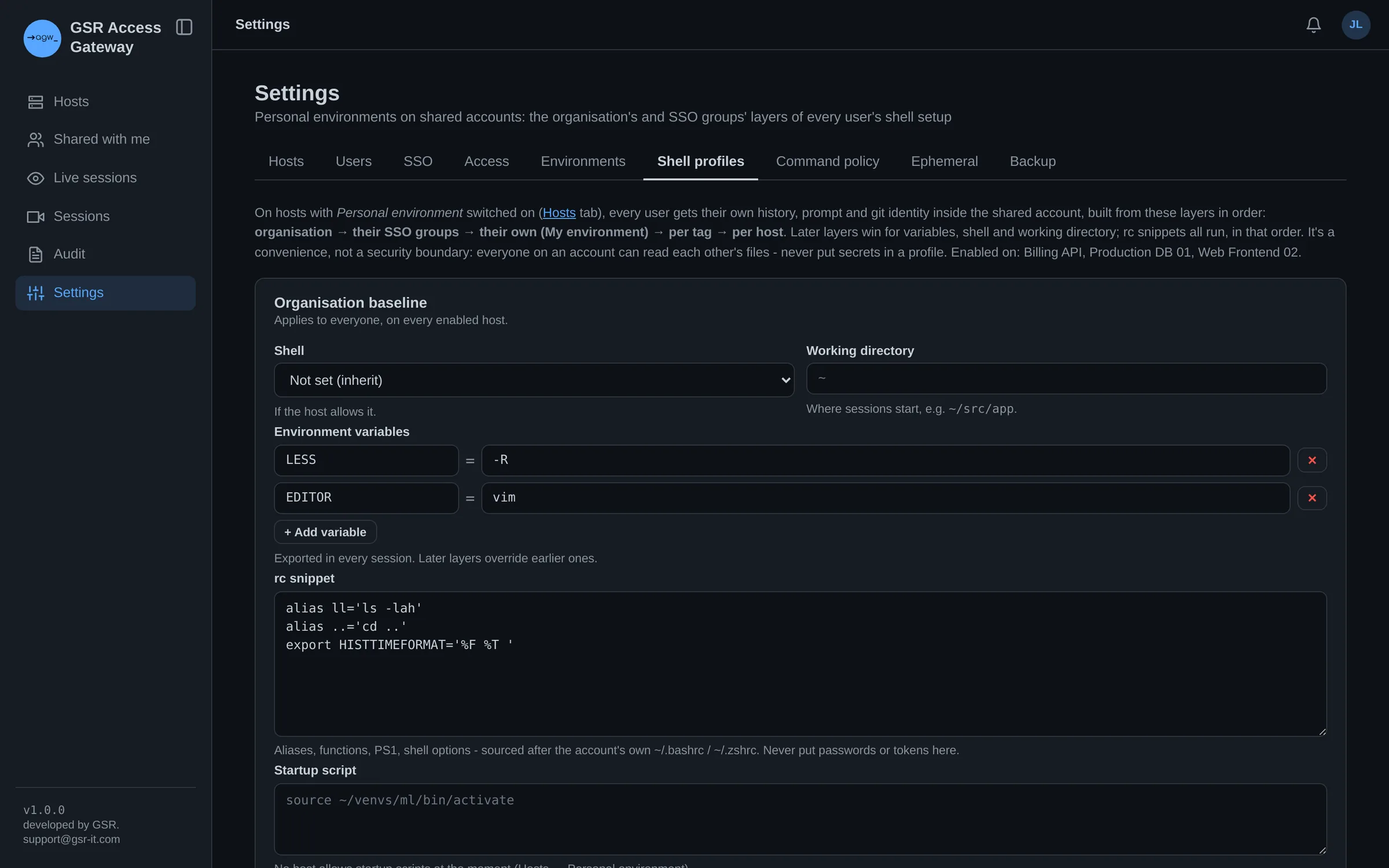Open the SSO tab
Image resolution: width=1389 pixels, height=868 pixels.
pyautogui.click(x=418, y=161)
